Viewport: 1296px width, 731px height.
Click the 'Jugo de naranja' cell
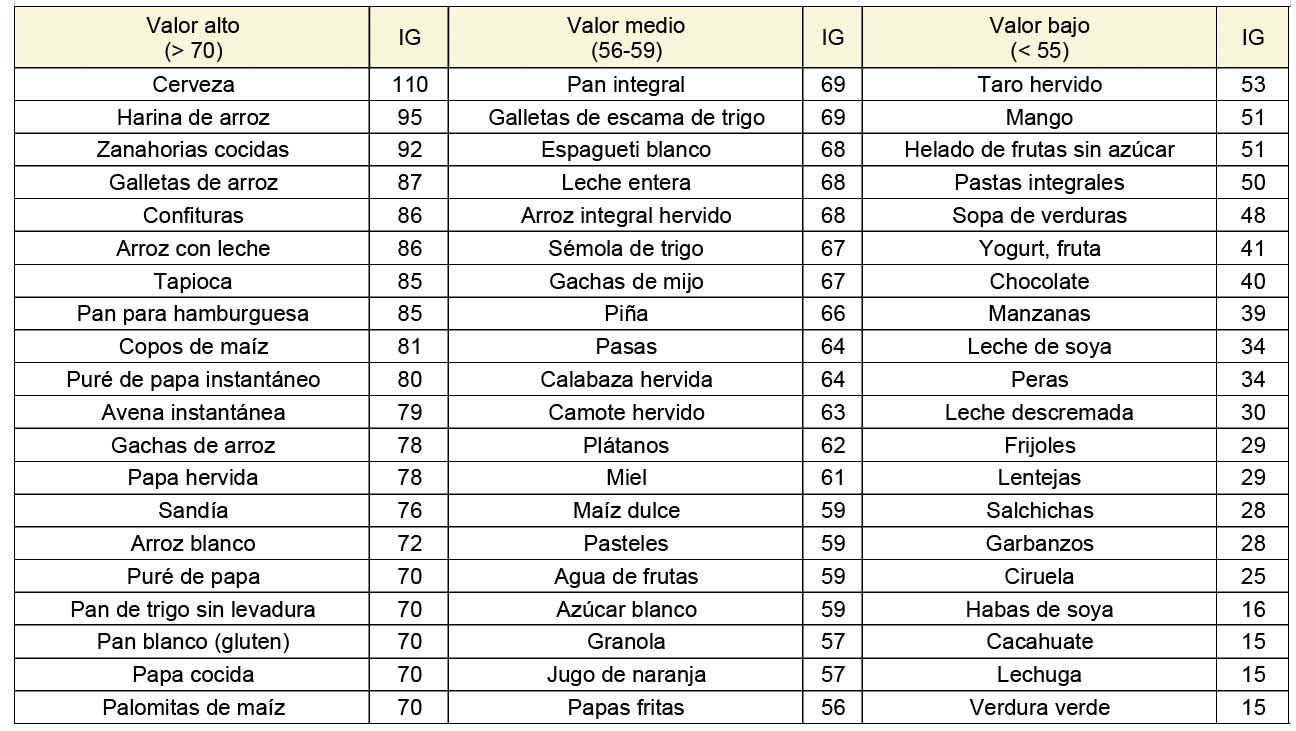pyautogui.click(x=626, y=674)
